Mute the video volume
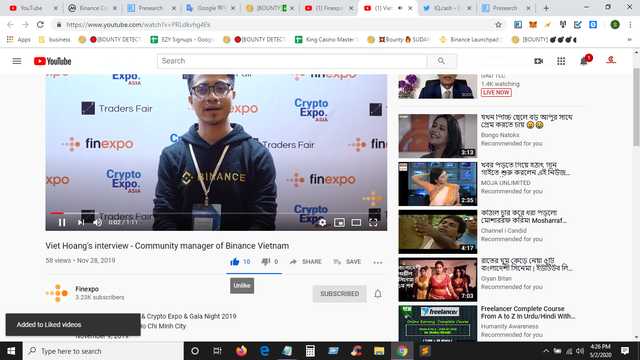640x360 pixels. [x=98, y=222]
